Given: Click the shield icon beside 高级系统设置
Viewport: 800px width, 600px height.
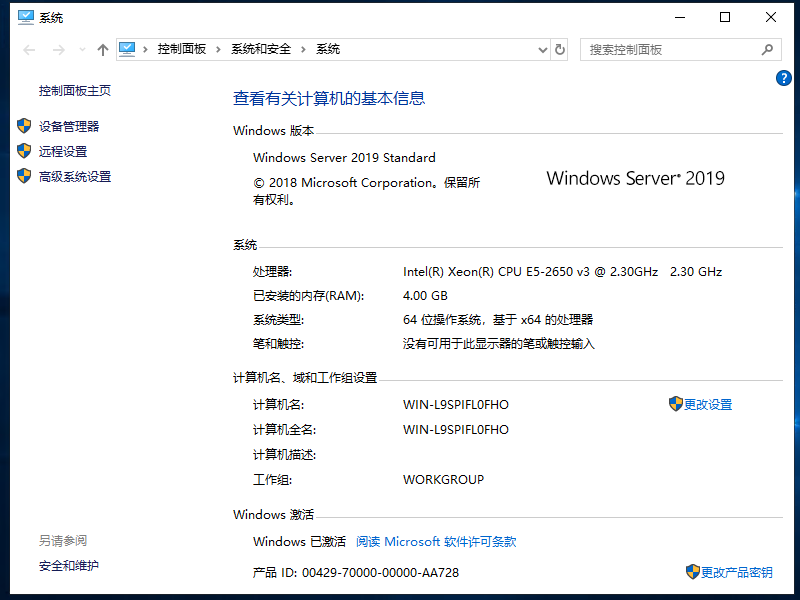Looking at the screenshot, I should (x=24, y=176).
